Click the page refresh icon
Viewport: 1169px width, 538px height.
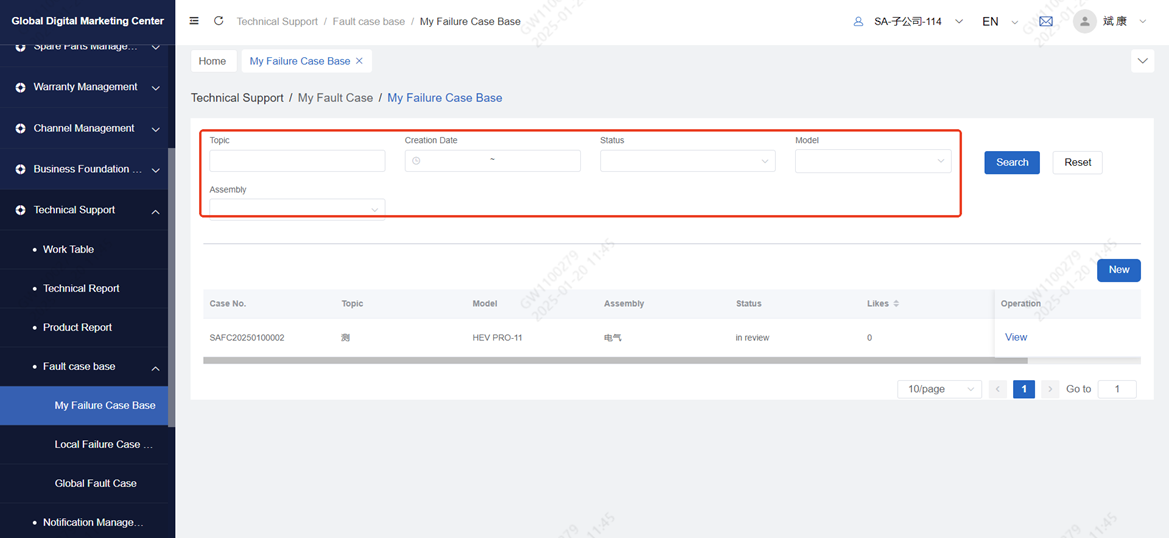(x=219, y=21)
